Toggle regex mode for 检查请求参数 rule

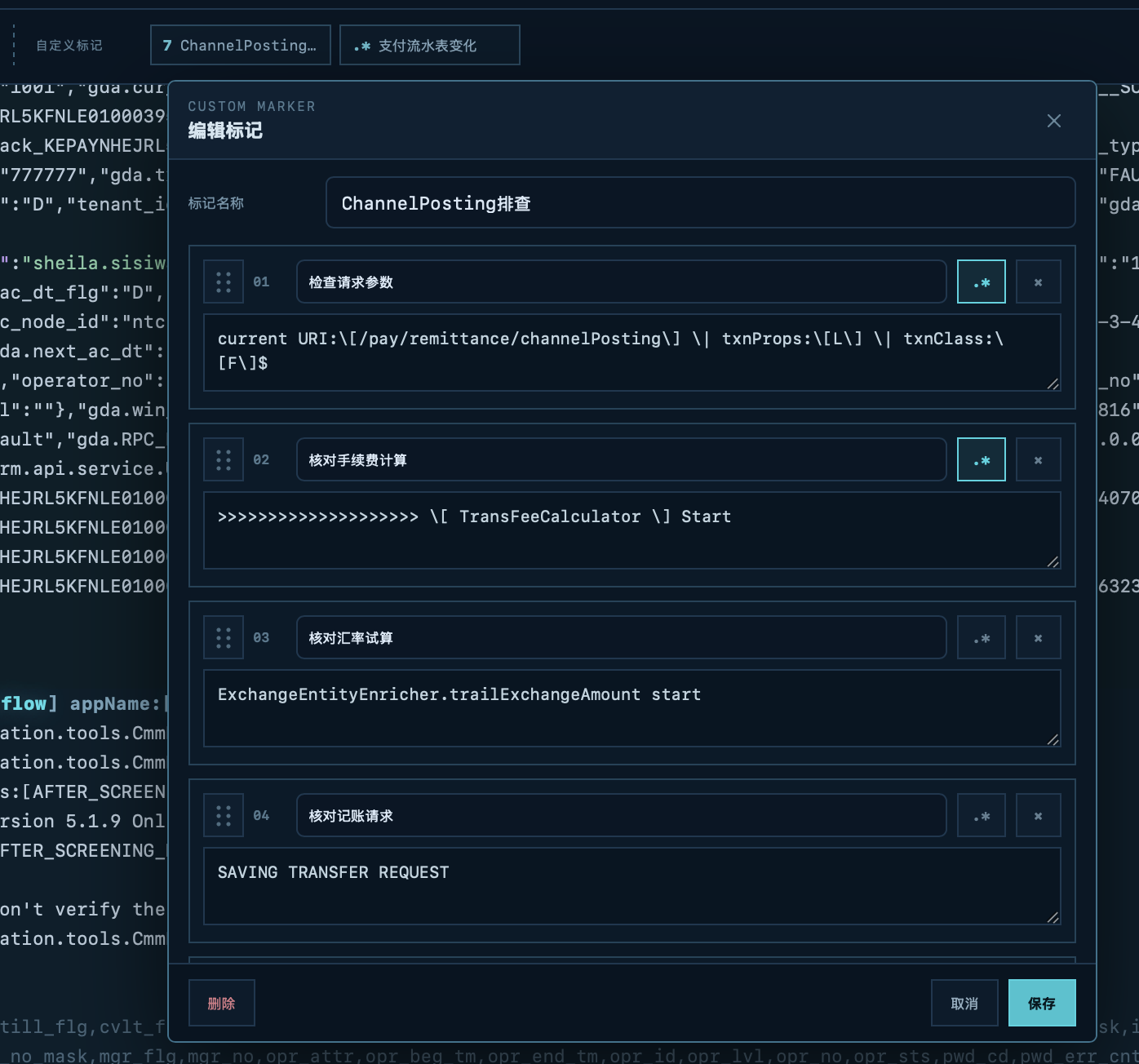(982, 282)
